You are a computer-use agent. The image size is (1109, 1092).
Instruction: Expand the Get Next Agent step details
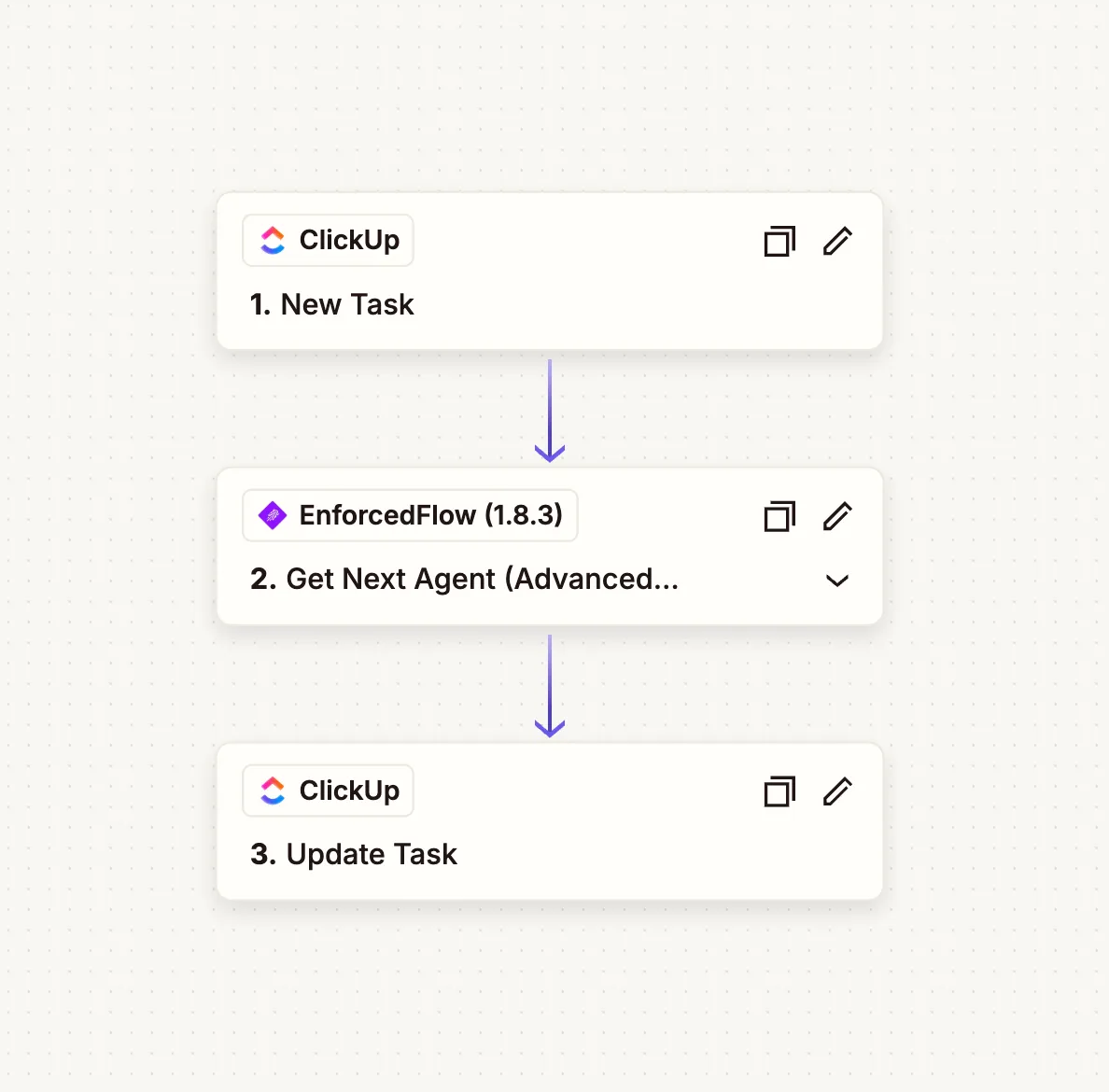pyautogui.click(x=837, y=581)
